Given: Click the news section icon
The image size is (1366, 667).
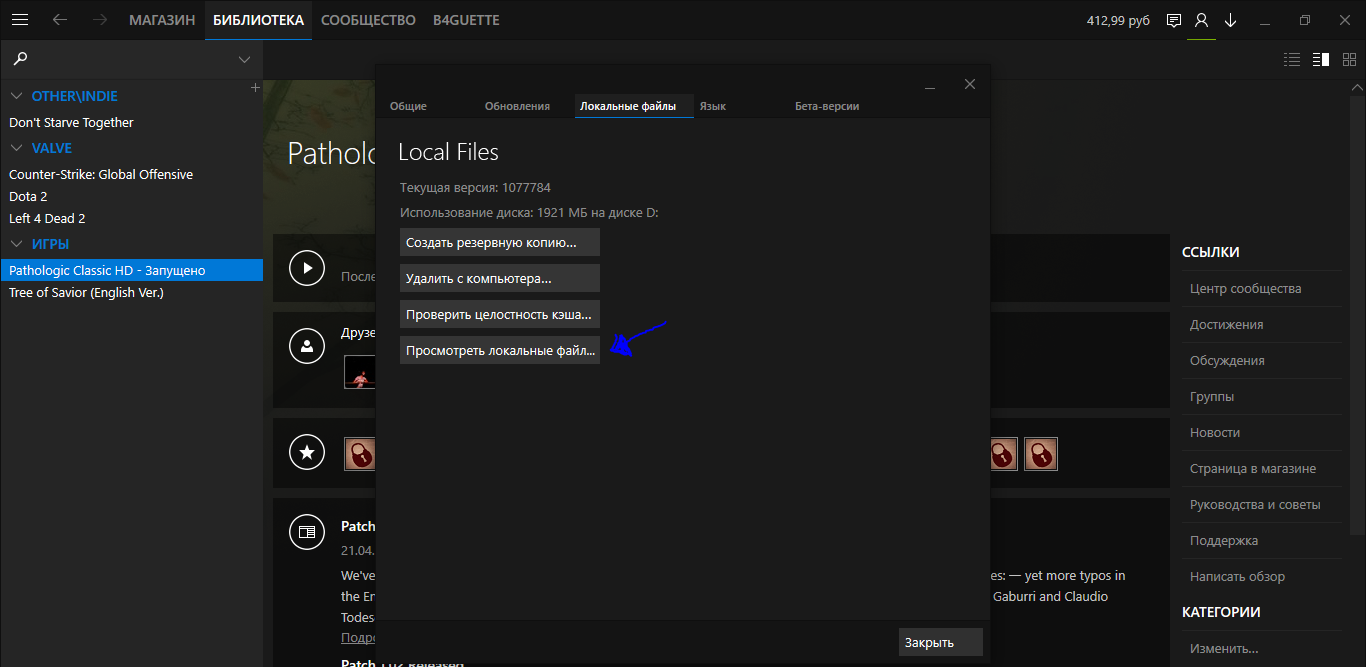Looking at the screenshot, I should tap(307, 532).
